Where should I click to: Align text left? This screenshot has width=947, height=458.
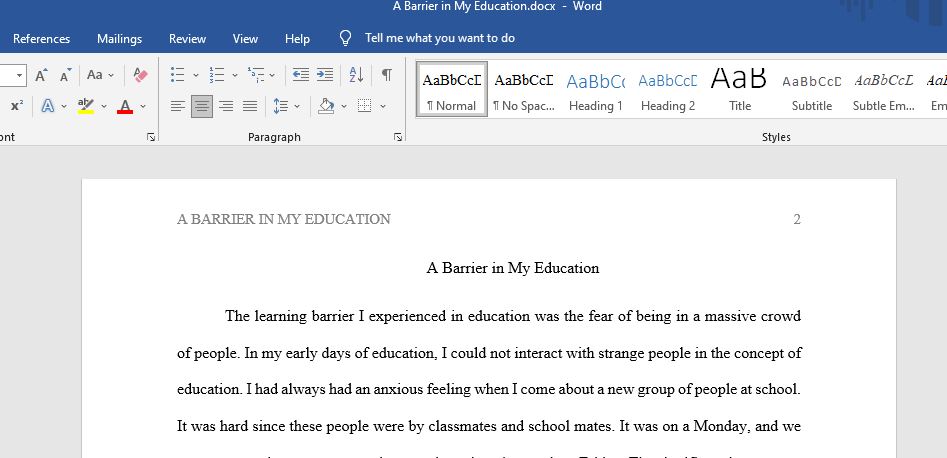tap(178, 106)
